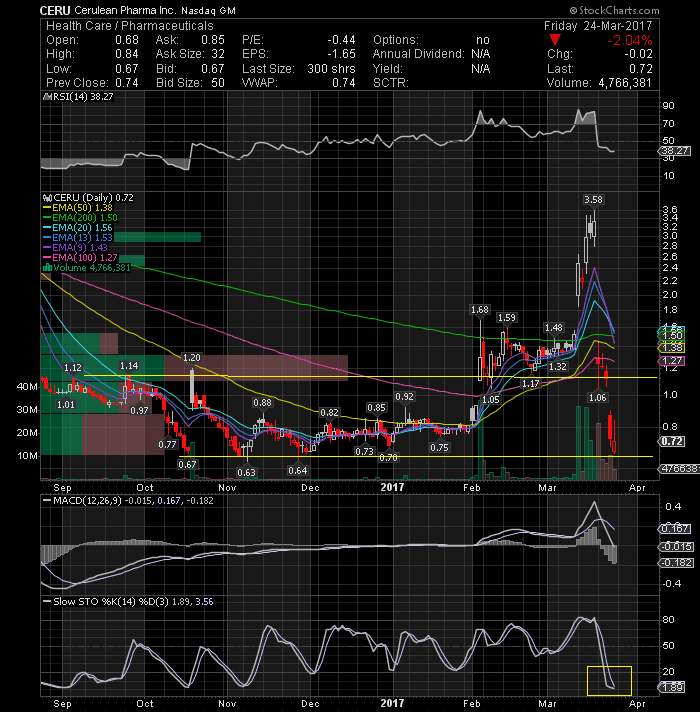Click the 1.89 stochastic value tag

coord(671,687)
